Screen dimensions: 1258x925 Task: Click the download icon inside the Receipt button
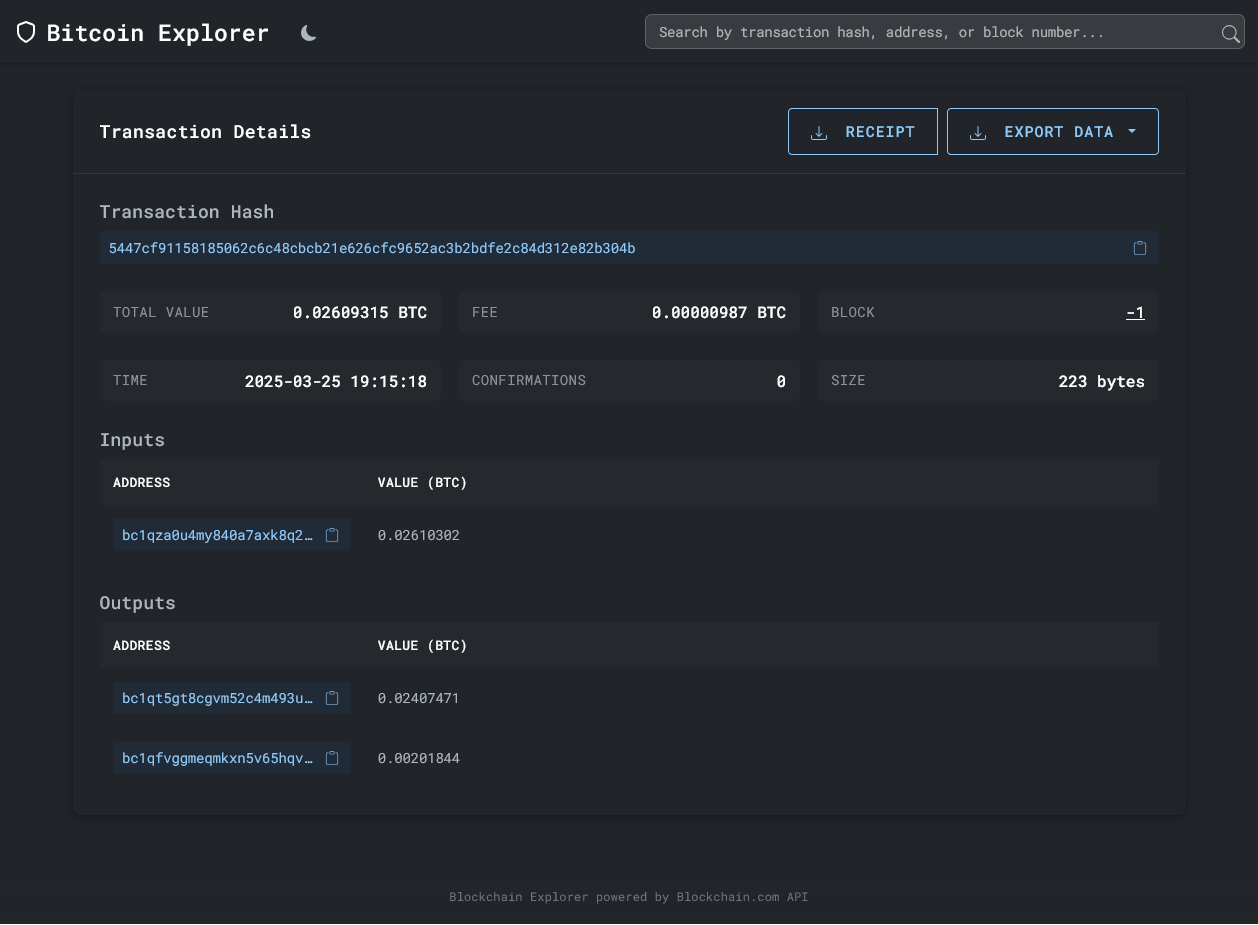click(x=819, y=132)
